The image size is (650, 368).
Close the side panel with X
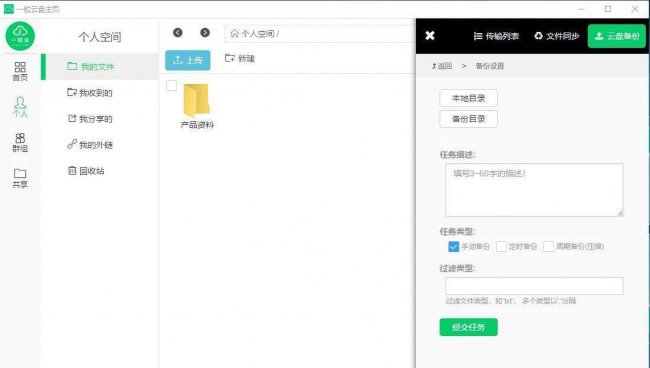pyautogui.click(x=430, y=36)
